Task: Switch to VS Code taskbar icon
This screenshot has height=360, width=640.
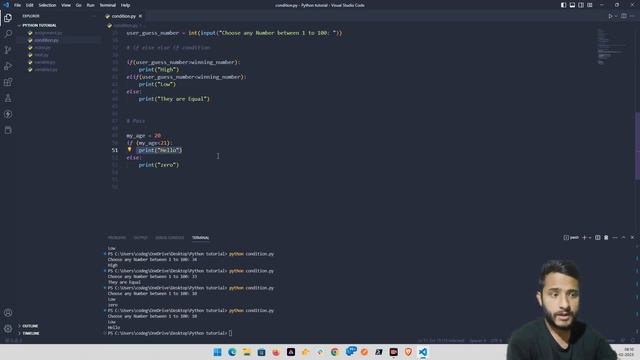Action: click(423, 352)
